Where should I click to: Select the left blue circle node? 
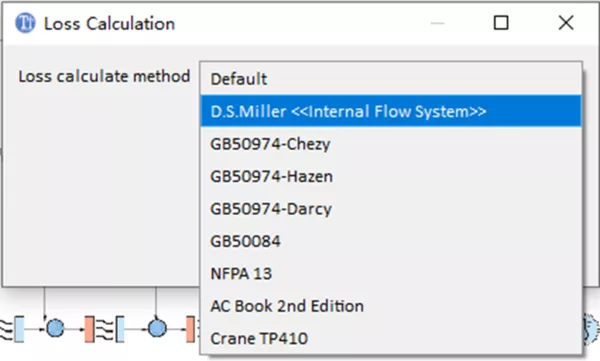click(55, 328)
